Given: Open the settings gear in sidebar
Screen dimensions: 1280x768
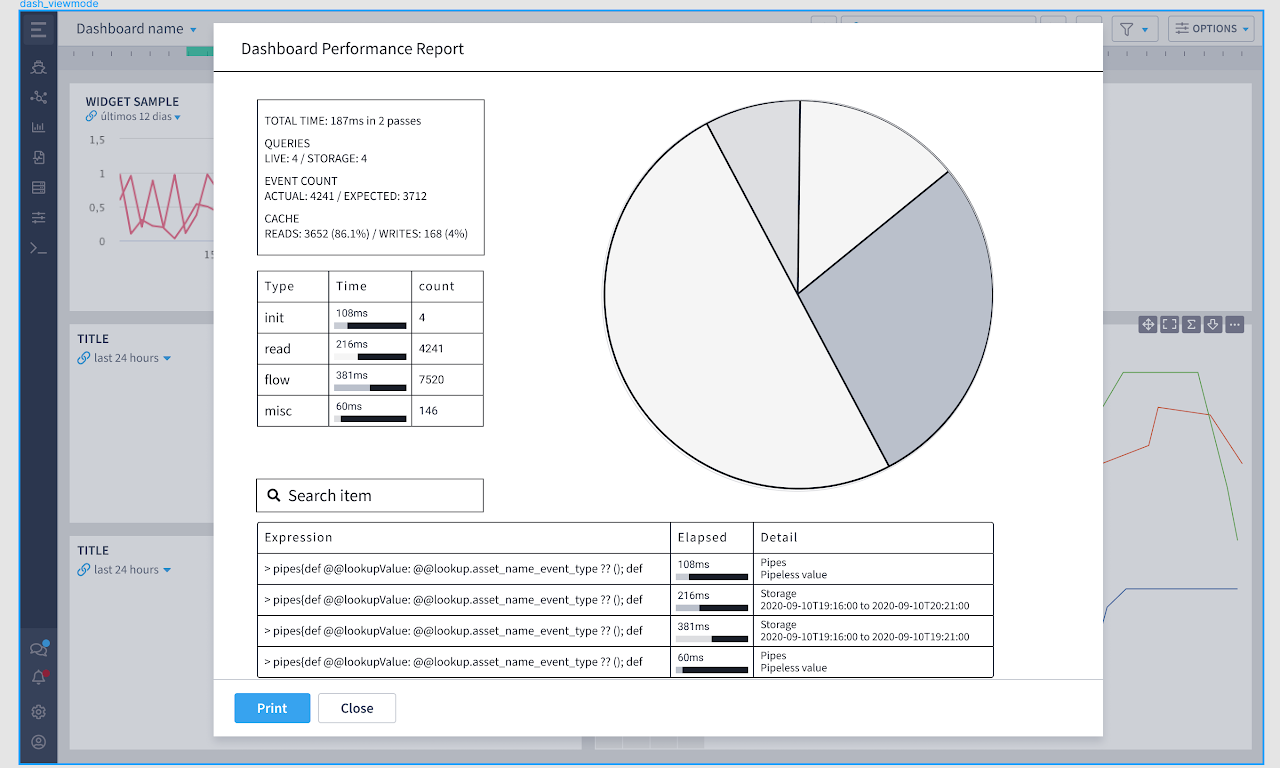Looking at the screenshot, I should 38,712.
